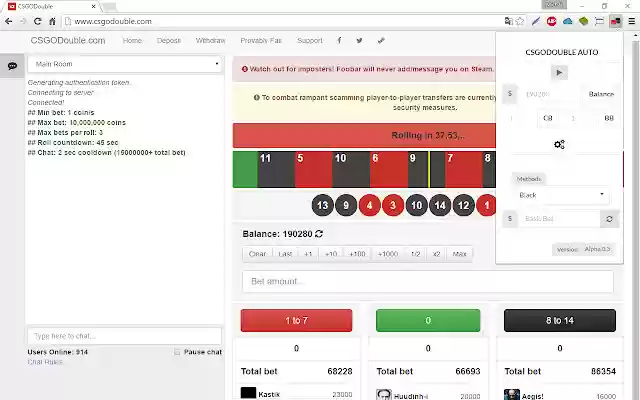Click the Balance button in popup
This screenshot has width=640, height=400.
coord(601,94)
